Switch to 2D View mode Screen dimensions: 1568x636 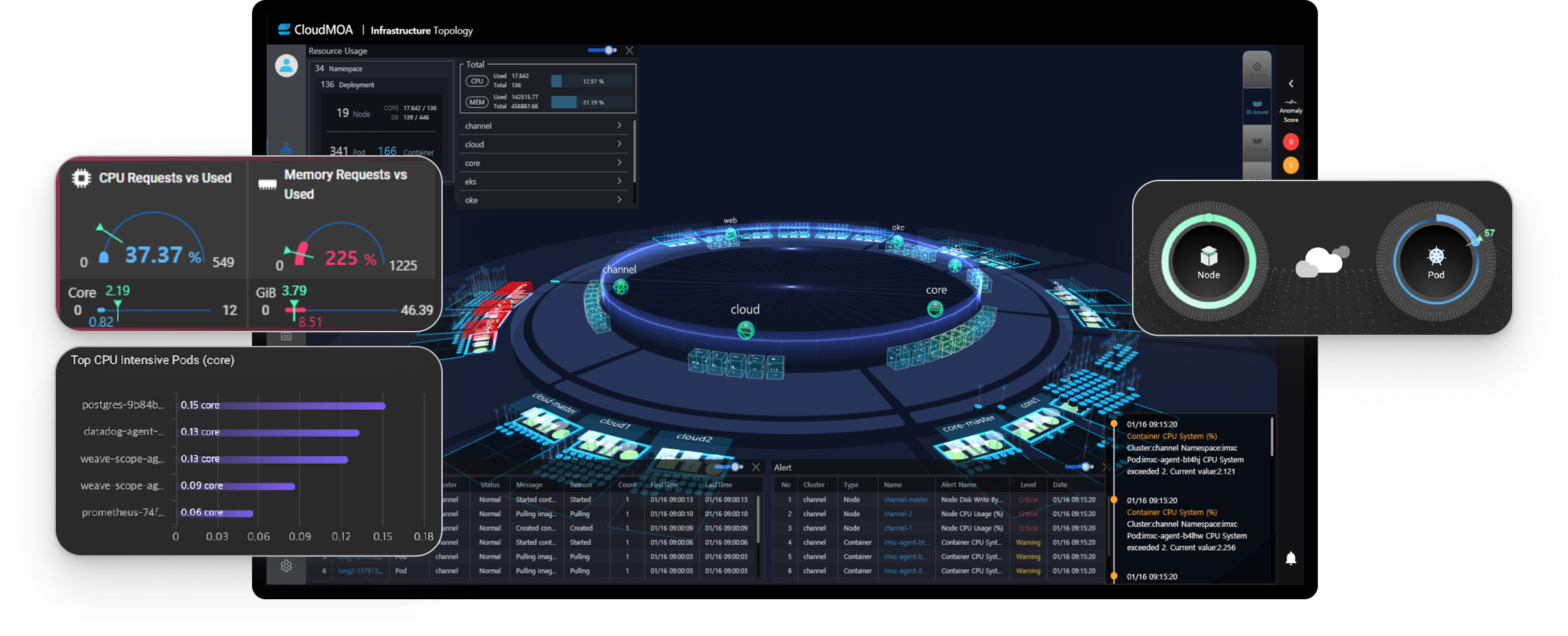click(1257, 69)
